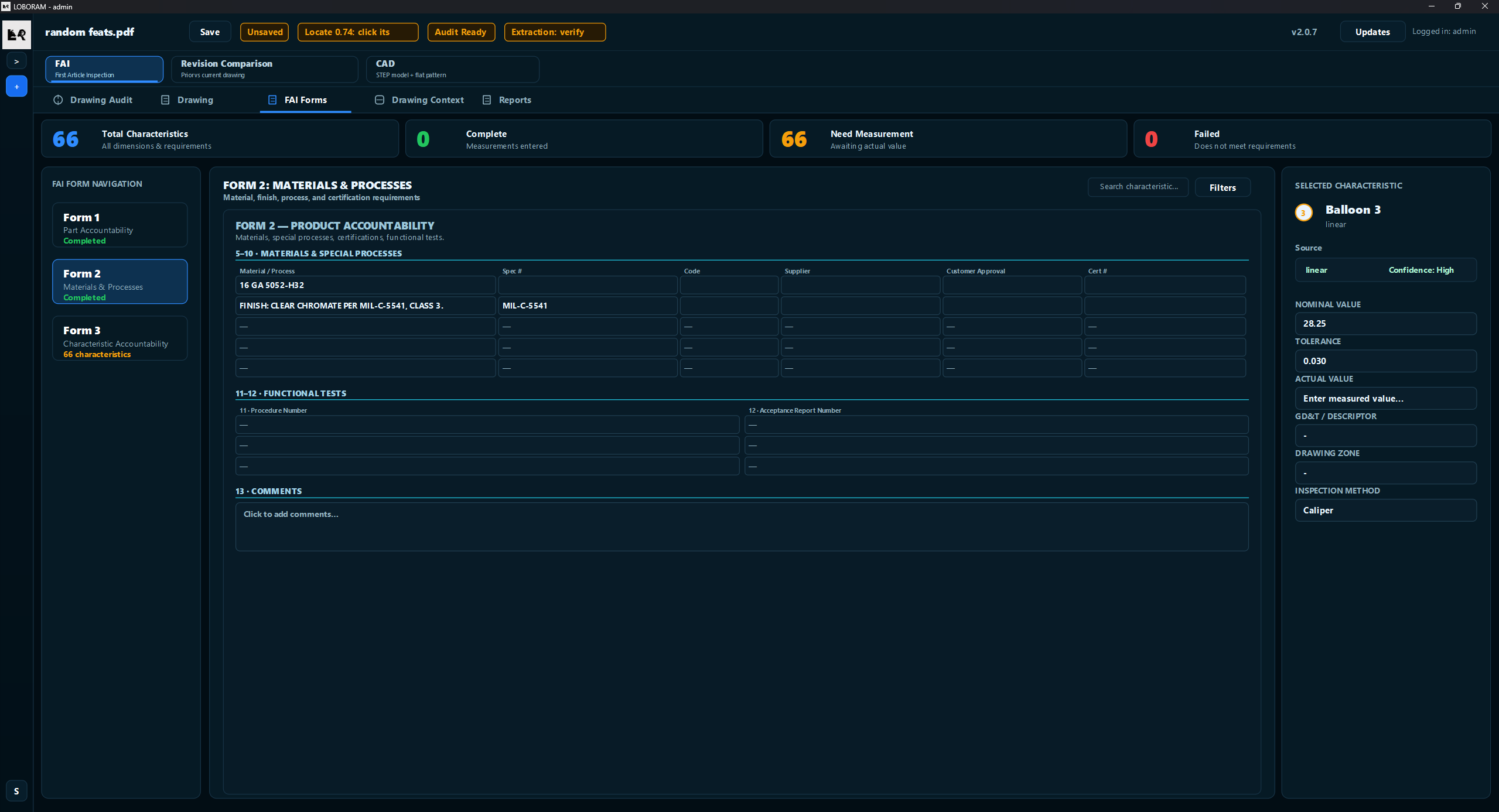This screenshot has height=812, width=1499.
Task: Select Form 3 Characteristic Accountability
Action: click(x=119, y=338)
